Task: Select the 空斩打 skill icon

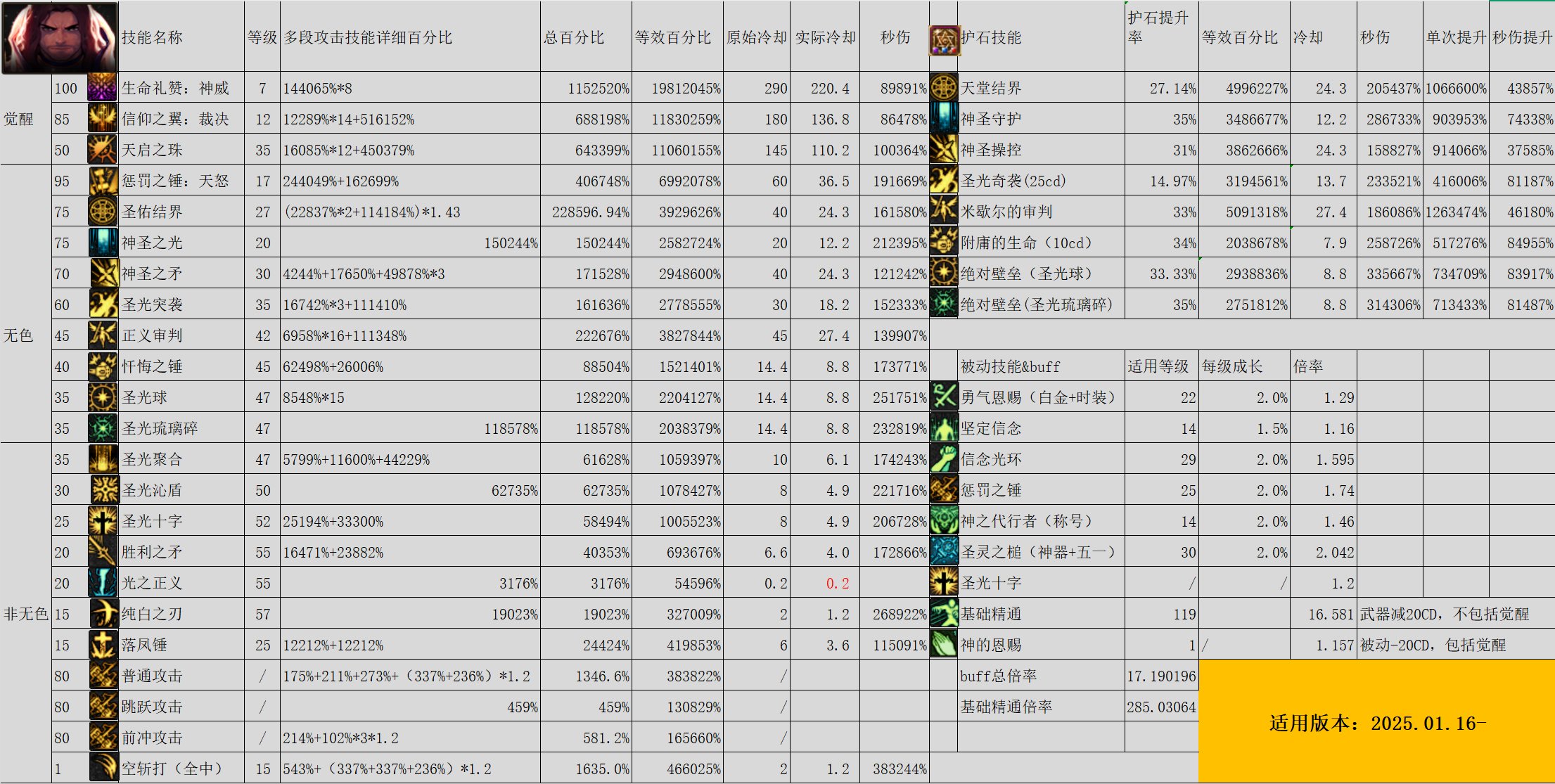Action: click(x=103, y=768)
